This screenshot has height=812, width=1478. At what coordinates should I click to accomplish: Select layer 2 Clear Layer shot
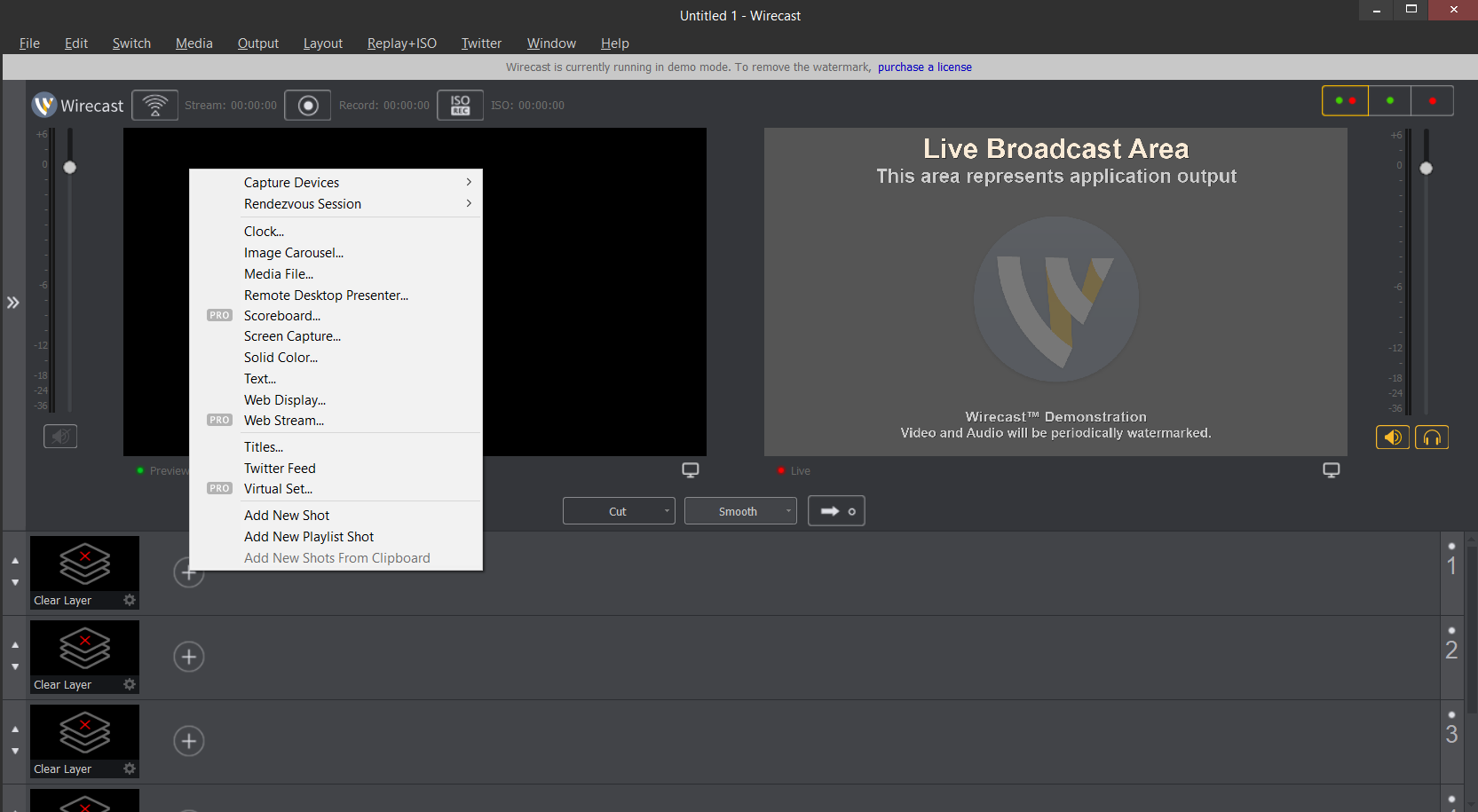tap(84, 657)
